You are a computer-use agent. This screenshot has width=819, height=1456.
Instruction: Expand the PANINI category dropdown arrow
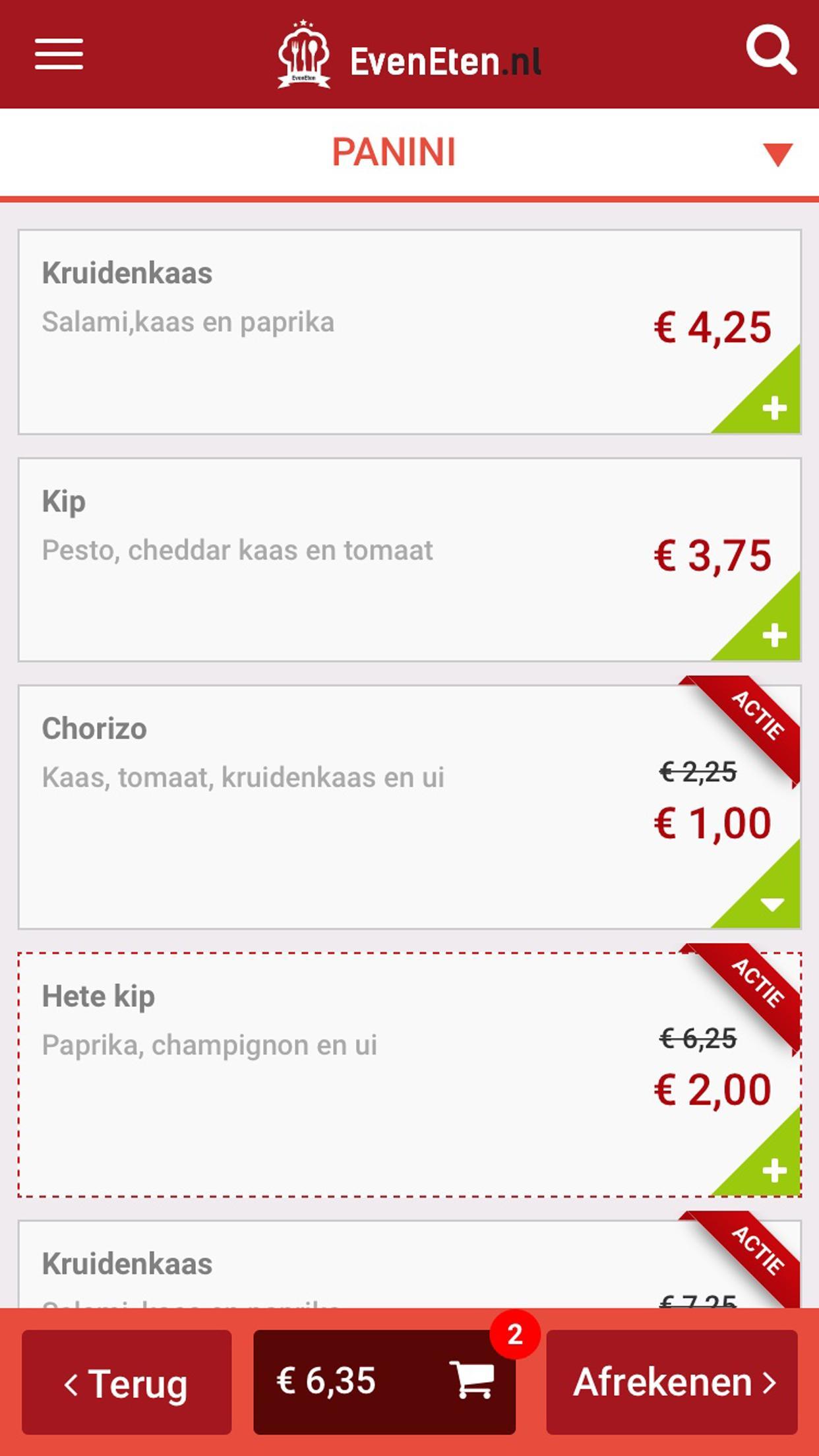777,154
